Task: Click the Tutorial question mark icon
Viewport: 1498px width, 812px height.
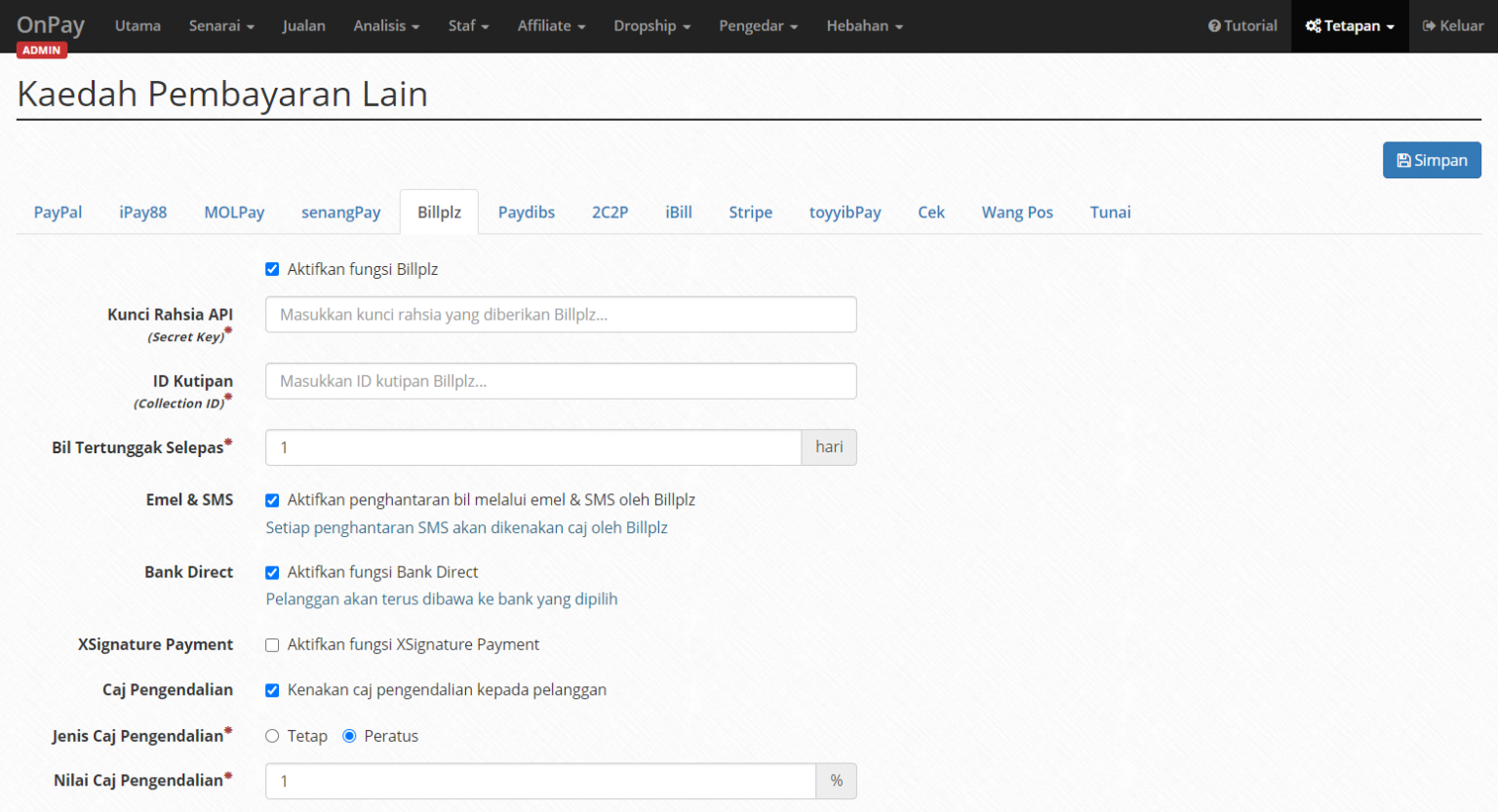Action: click(1214, 25)
